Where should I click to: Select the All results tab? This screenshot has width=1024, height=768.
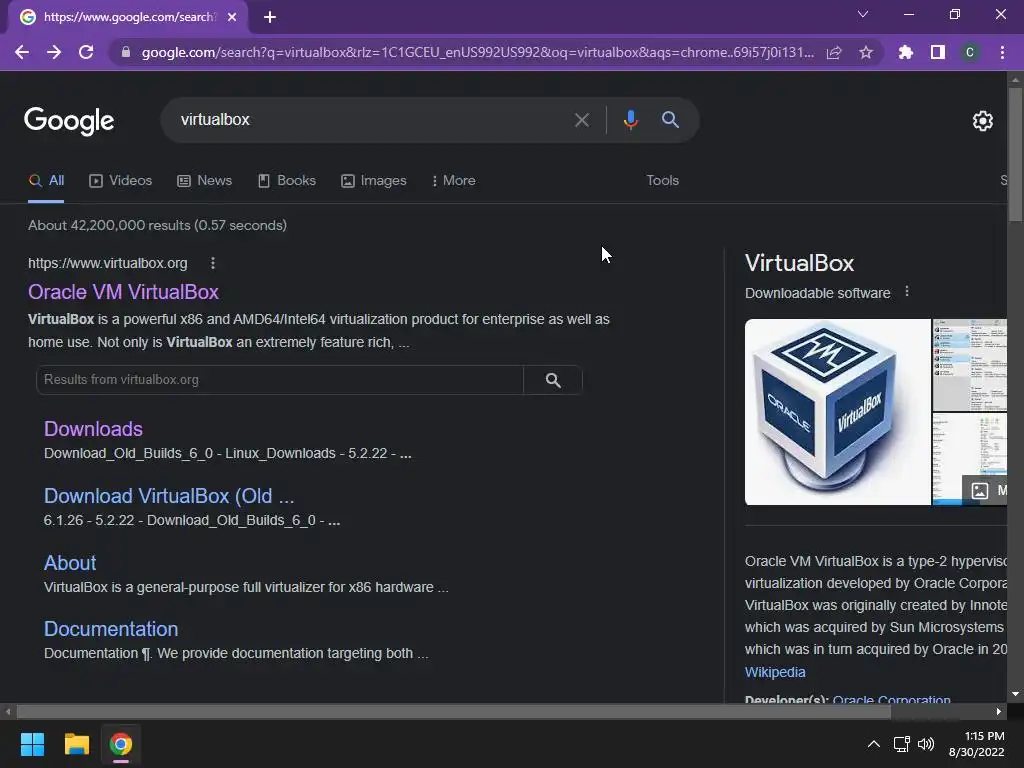pos(47,181)
